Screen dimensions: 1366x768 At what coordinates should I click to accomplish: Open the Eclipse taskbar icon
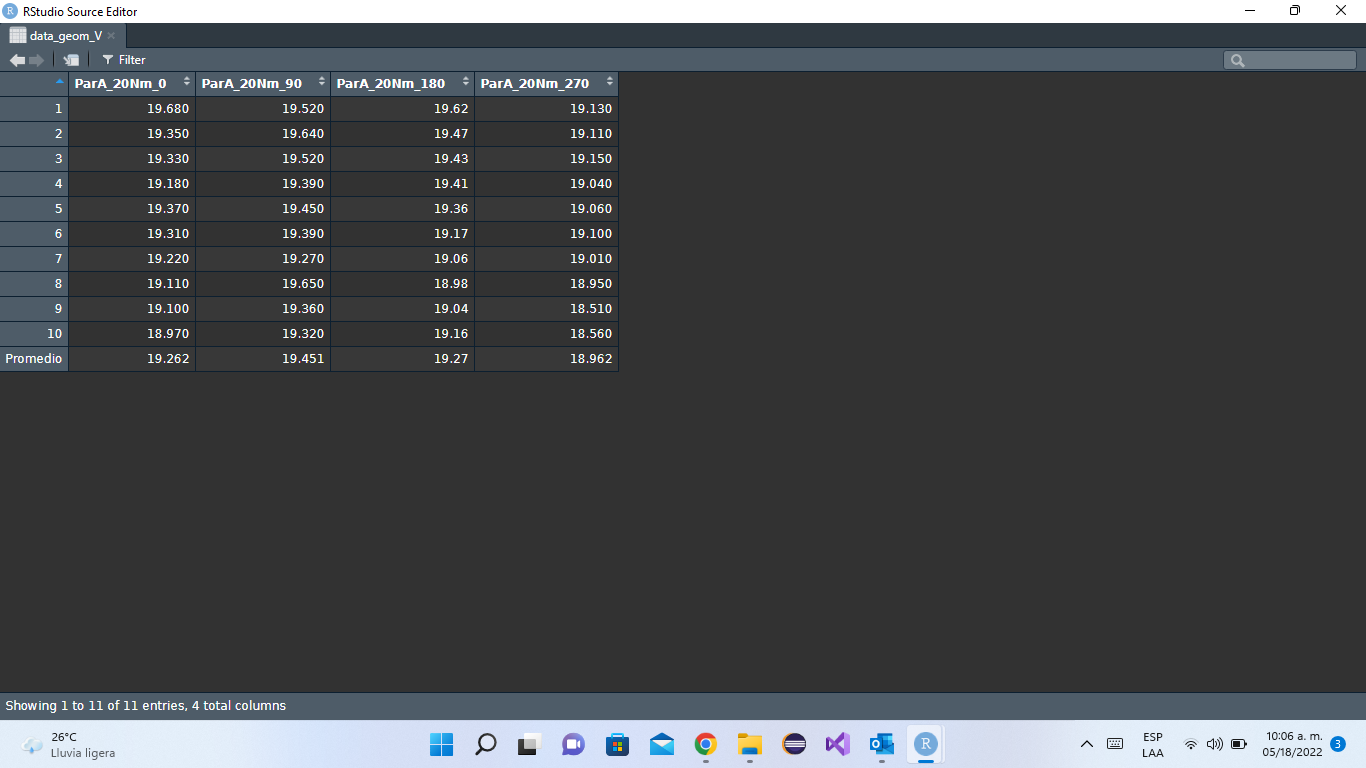(794, 744)
